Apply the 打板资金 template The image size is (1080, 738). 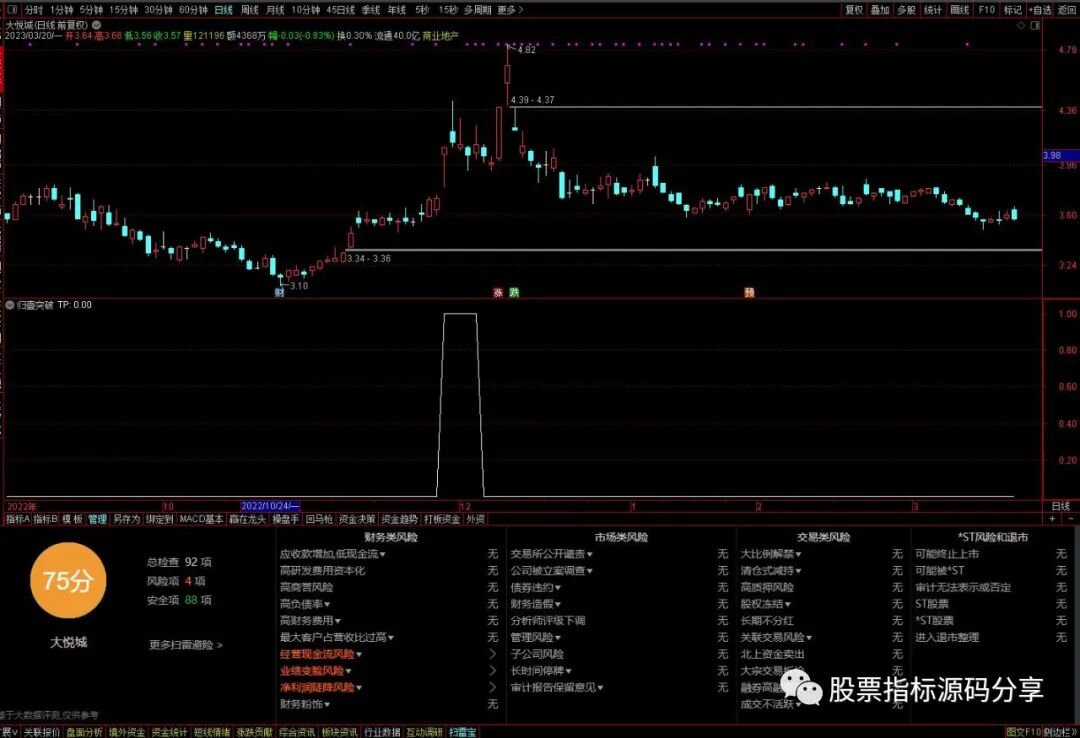[442, 519]
